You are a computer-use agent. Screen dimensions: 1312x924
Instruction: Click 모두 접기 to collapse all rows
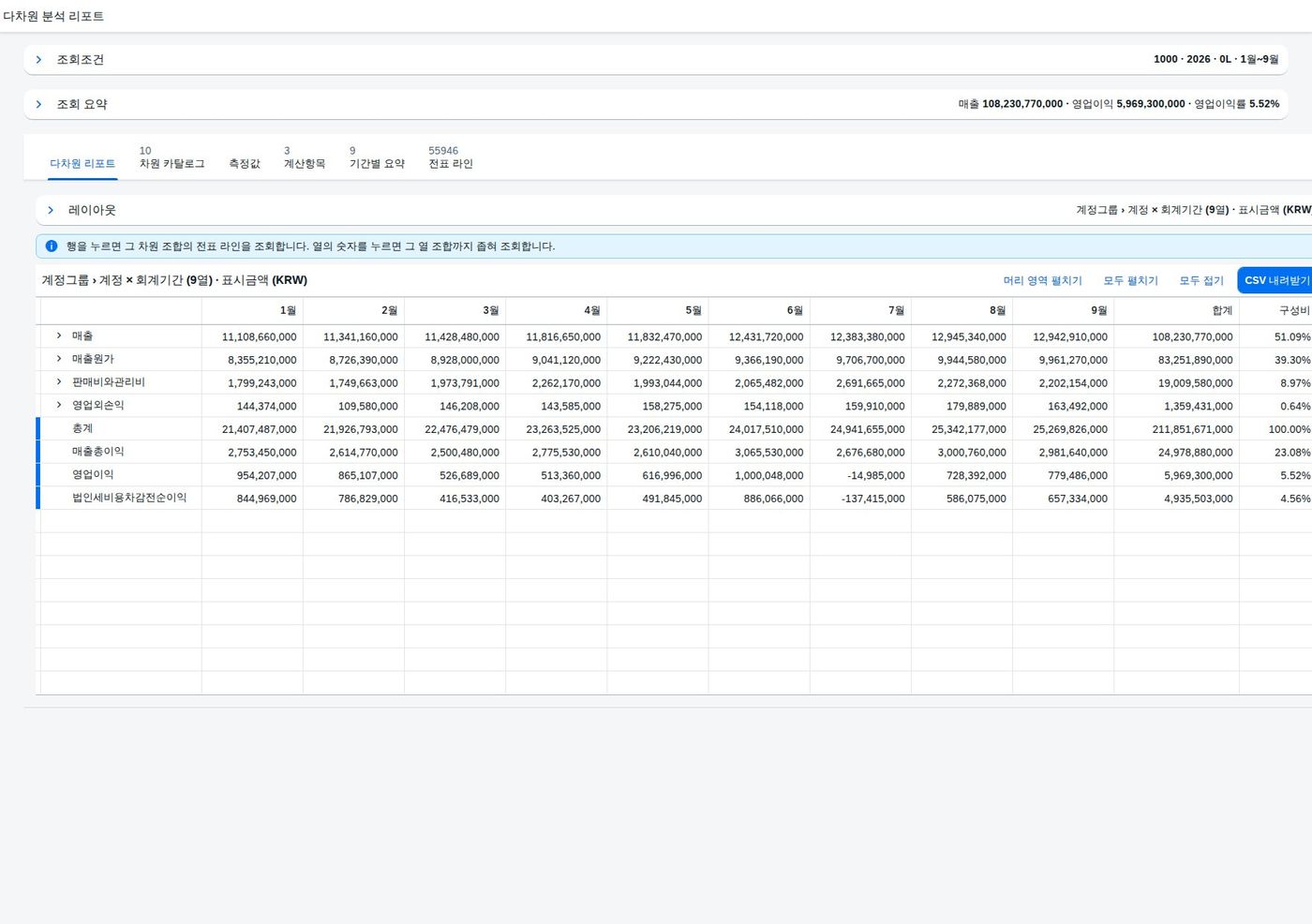(1201, 281)
